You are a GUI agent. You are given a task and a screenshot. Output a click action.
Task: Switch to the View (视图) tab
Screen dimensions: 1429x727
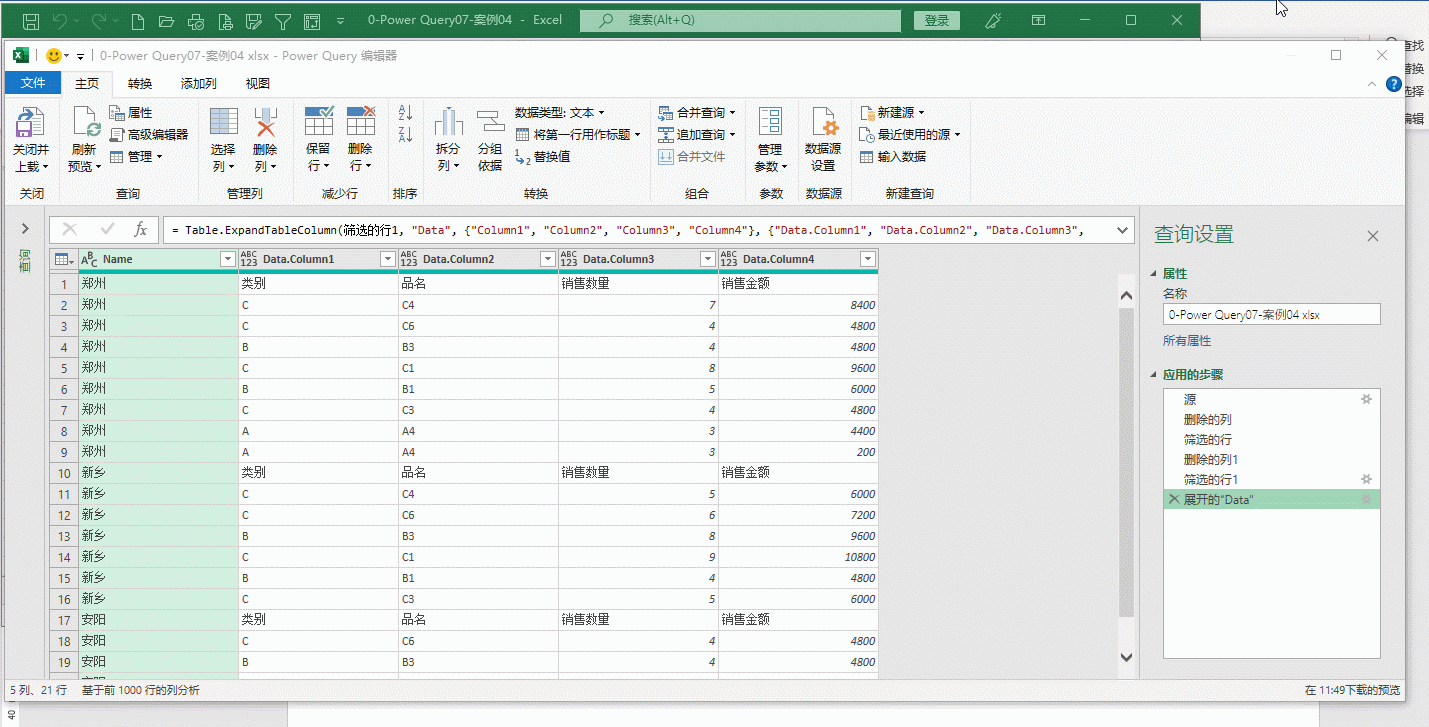(258, 84)
